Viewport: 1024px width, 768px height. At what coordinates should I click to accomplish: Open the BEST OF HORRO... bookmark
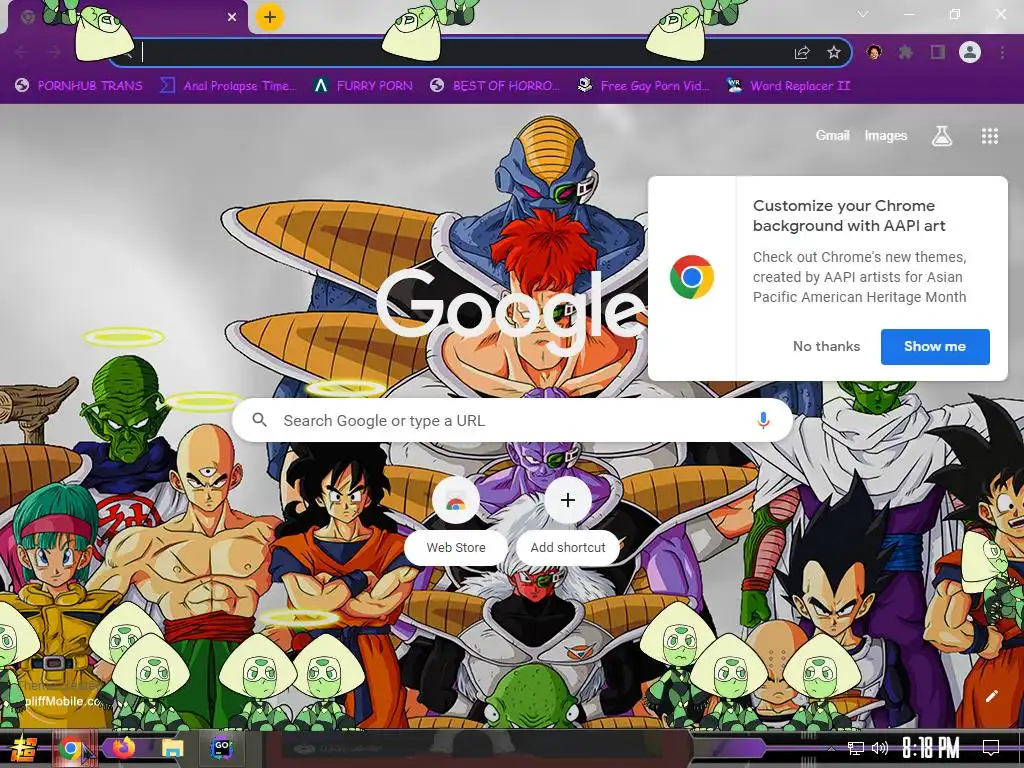click(495, 86)
